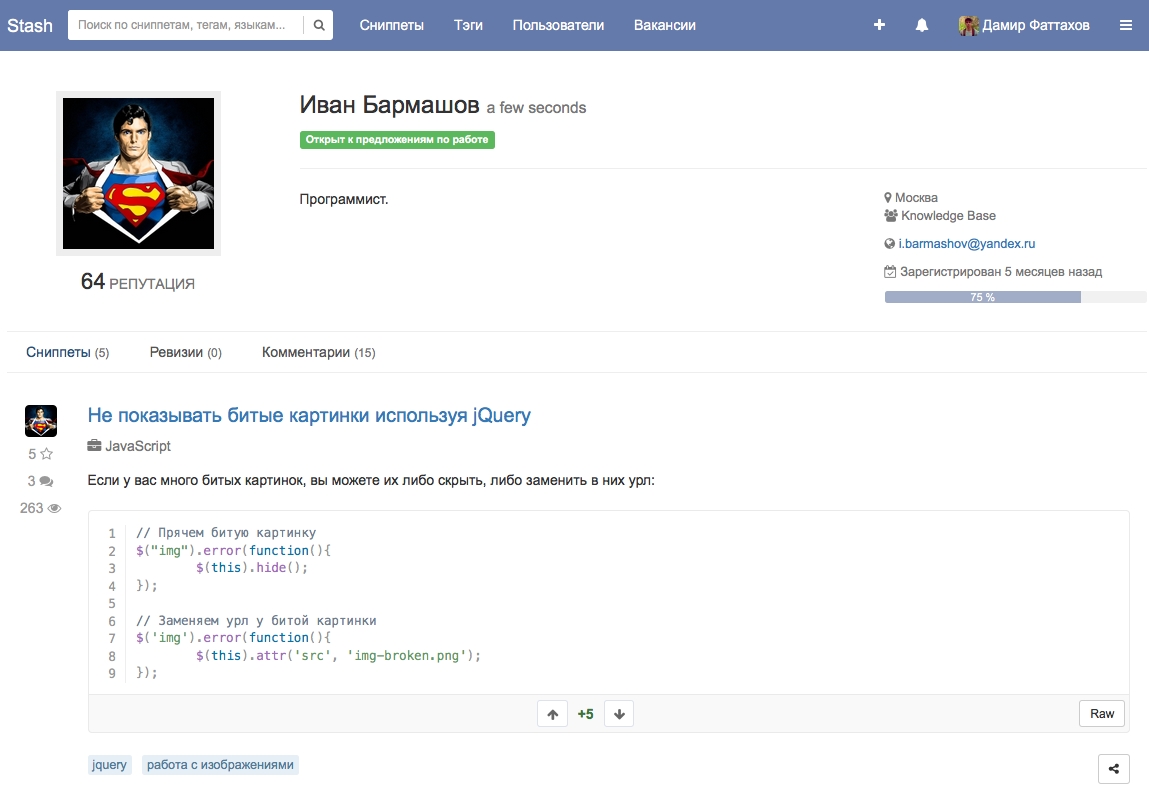Click the search magnifier icon
Viewport: 1149px width, 798px height.
[x=319, y=25]
